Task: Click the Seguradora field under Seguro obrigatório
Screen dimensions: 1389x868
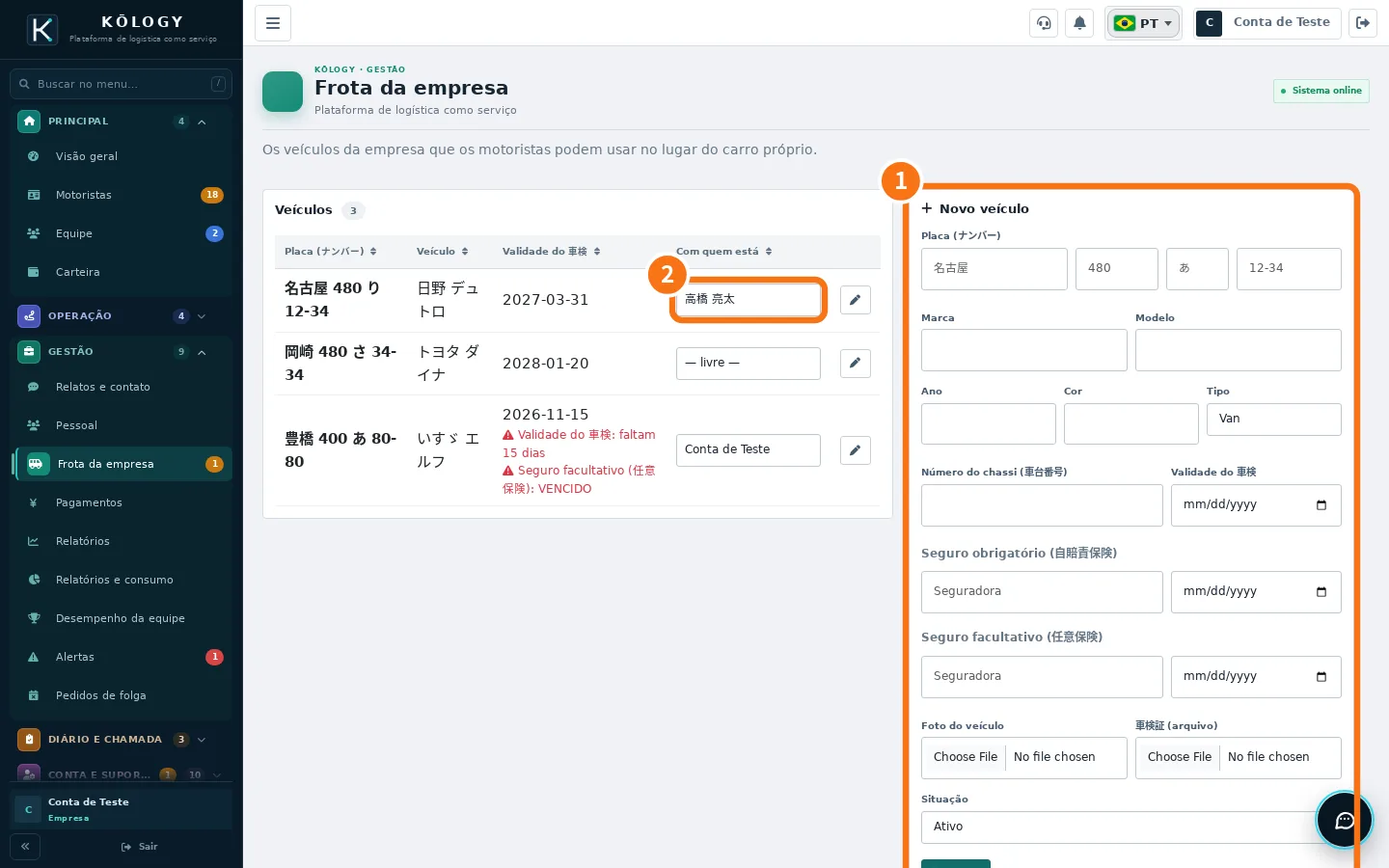Action: tap(1042, 592)
